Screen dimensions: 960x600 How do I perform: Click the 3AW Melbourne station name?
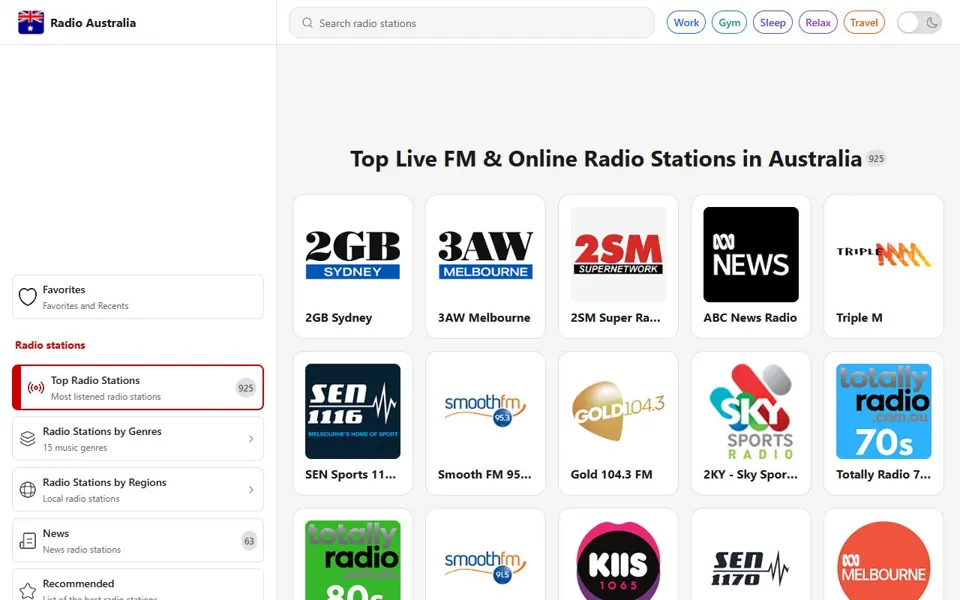click(484, 318)
